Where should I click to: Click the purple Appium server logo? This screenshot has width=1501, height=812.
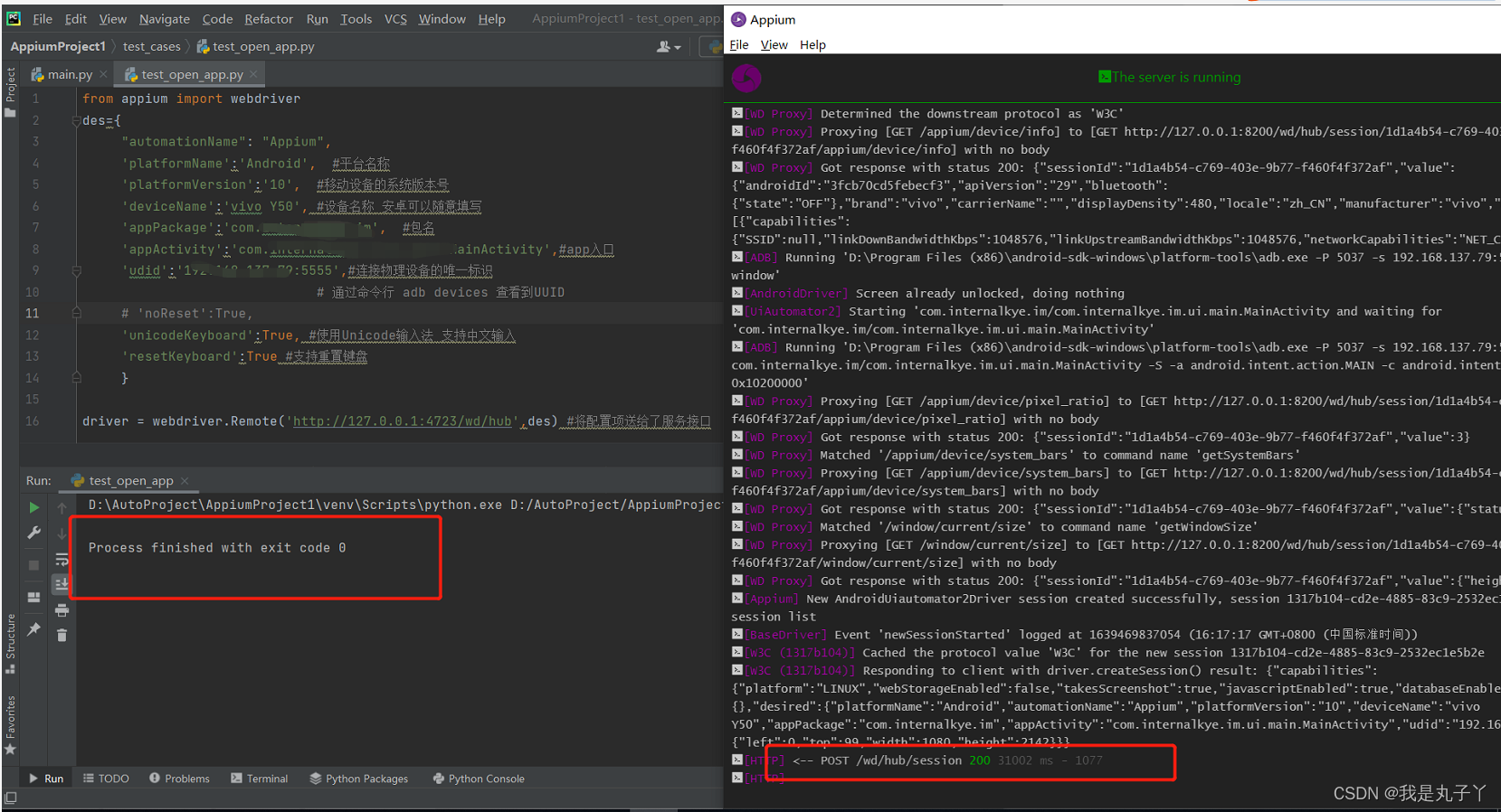[x=746, y=78]
